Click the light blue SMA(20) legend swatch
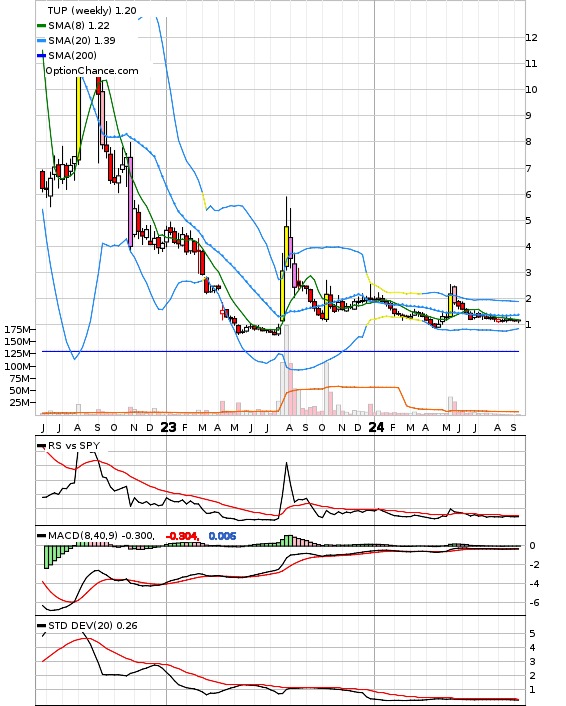The height and width of the screenshot is (706, 566). click(x=41, y=41)
